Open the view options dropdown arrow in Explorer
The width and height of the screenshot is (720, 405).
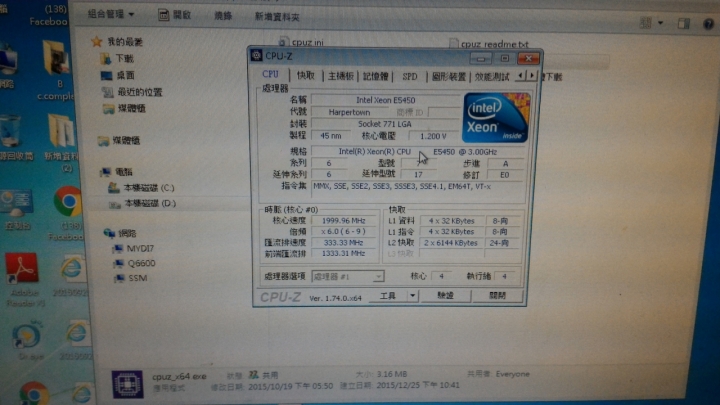coord(660,22)
